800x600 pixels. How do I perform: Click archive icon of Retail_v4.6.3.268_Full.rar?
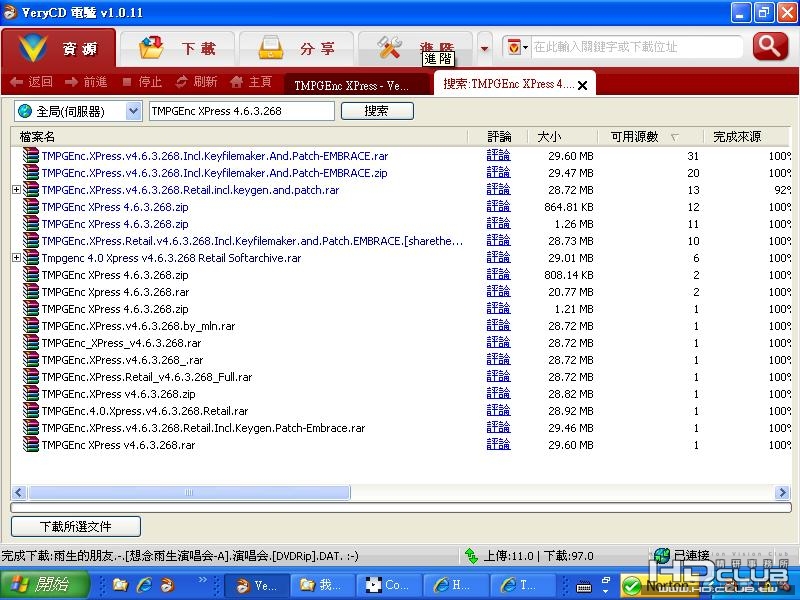pyautogui.click(x=31, y=377)
